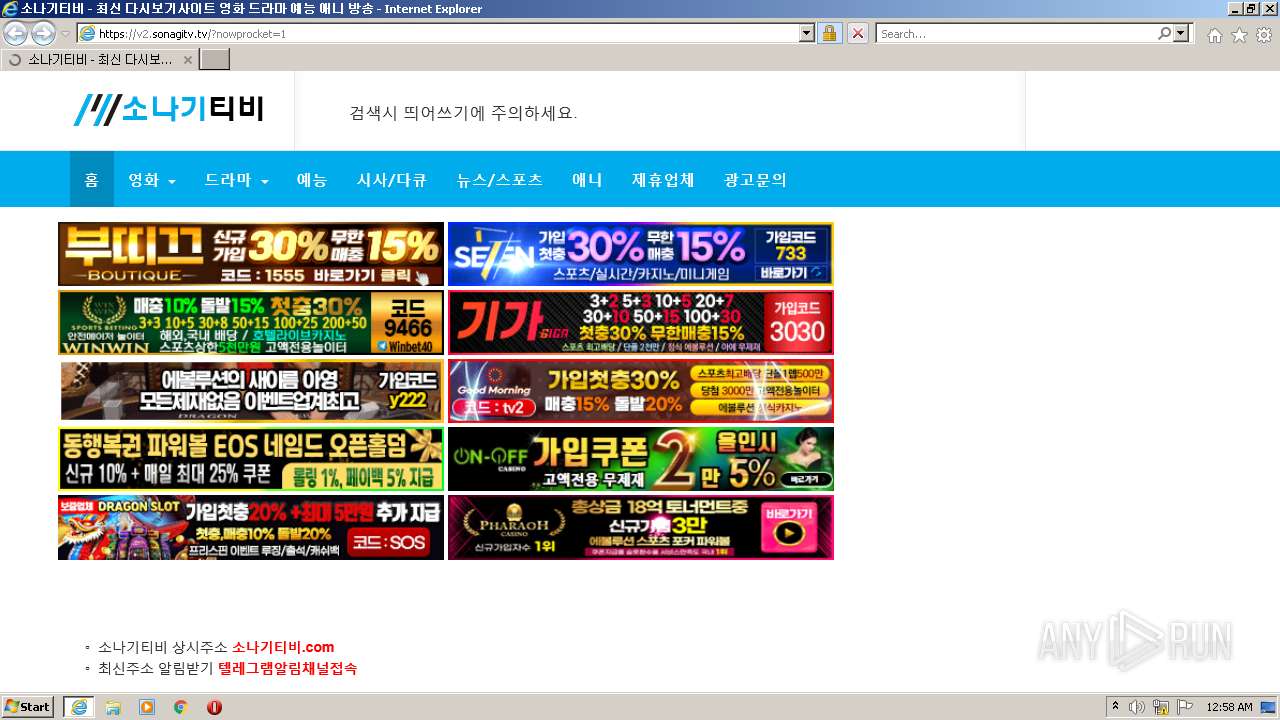Open the Home page icon

click(1214, 35)
